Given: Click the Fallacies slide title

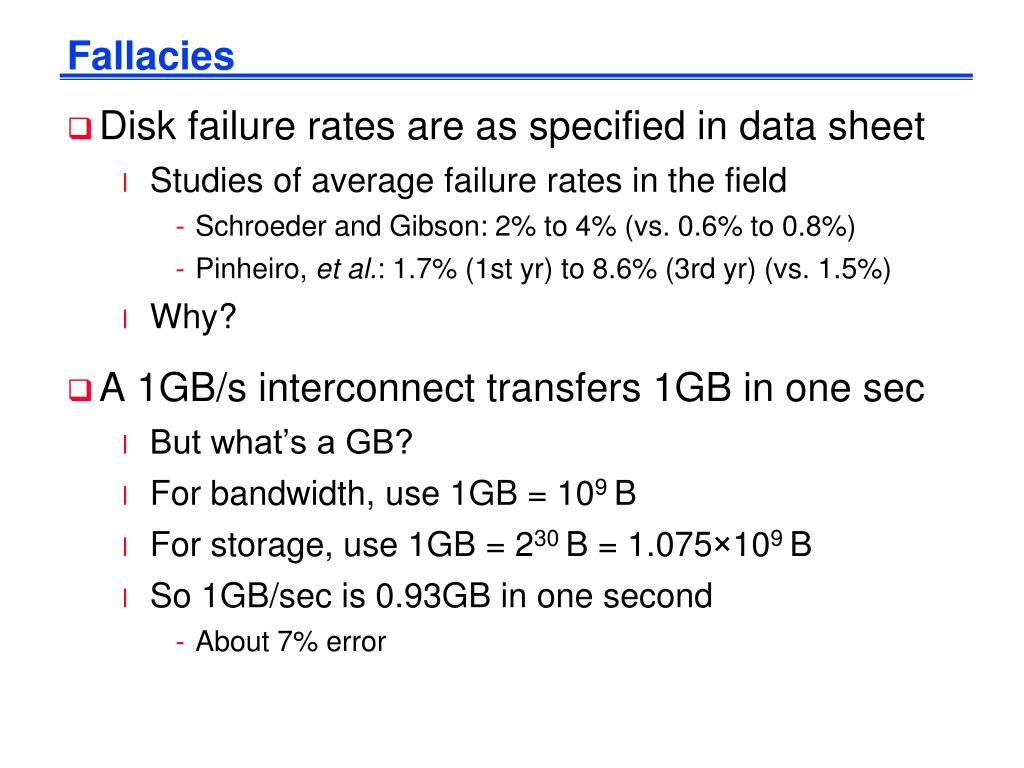Looking at the screenshot, I should coord(151,56).
